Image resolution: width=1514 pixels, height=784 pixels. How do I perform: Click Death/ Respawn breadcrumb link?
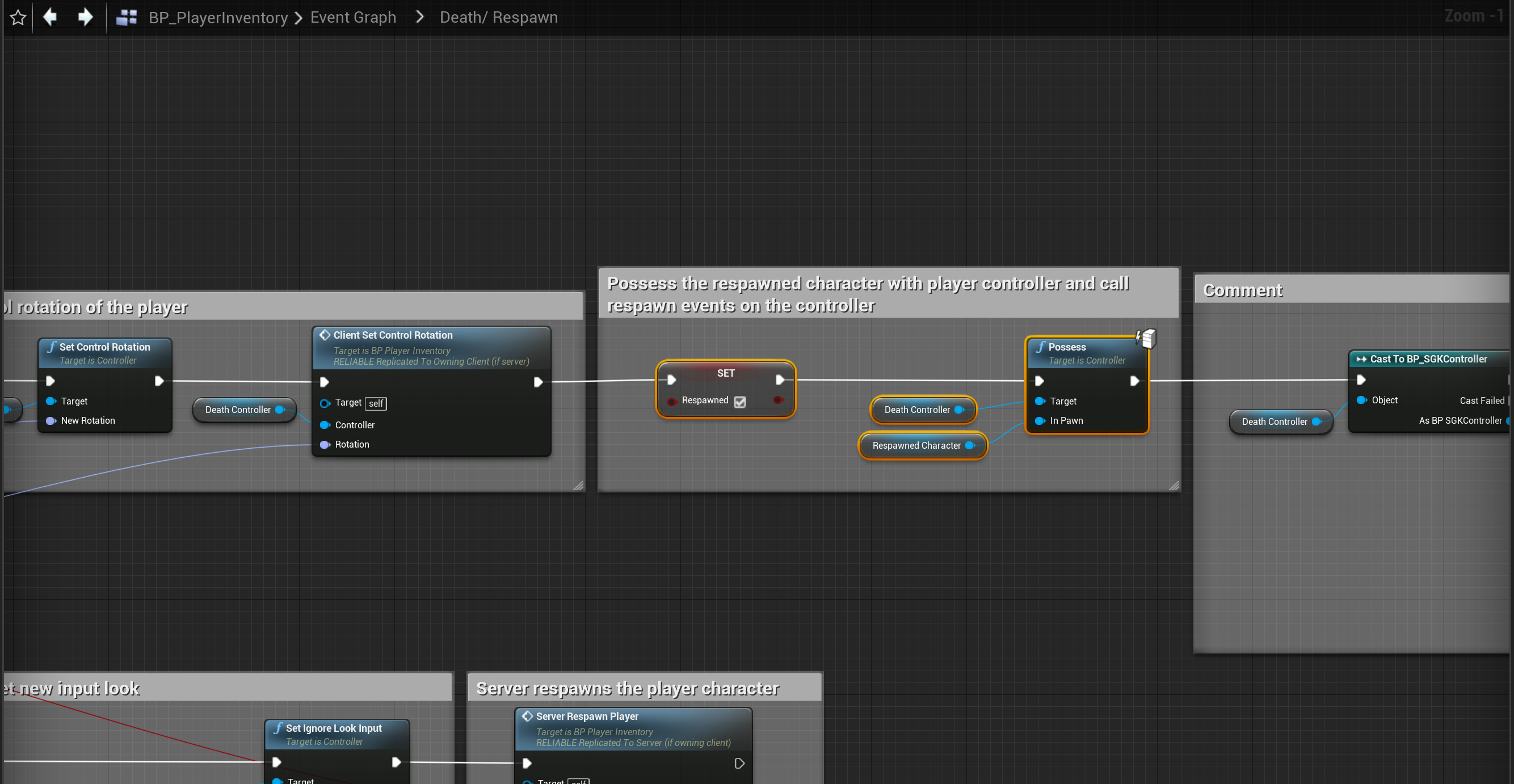498,18
